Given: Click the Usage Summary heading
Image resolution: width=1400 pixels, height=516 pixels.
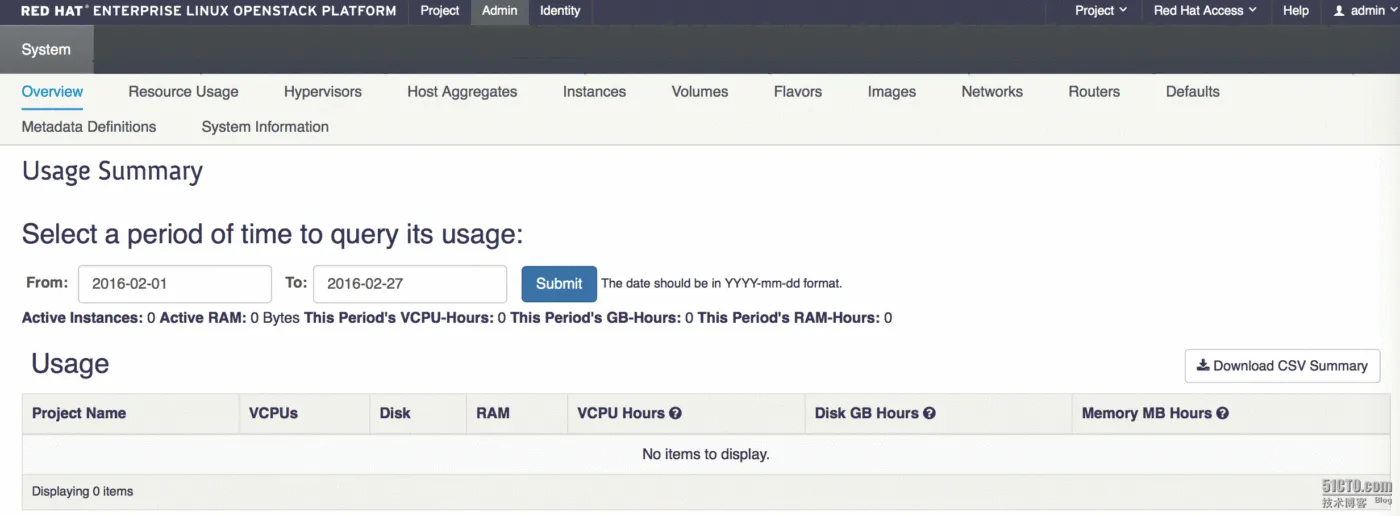Looking at the screenshot, I should click(x=112, y=171).
